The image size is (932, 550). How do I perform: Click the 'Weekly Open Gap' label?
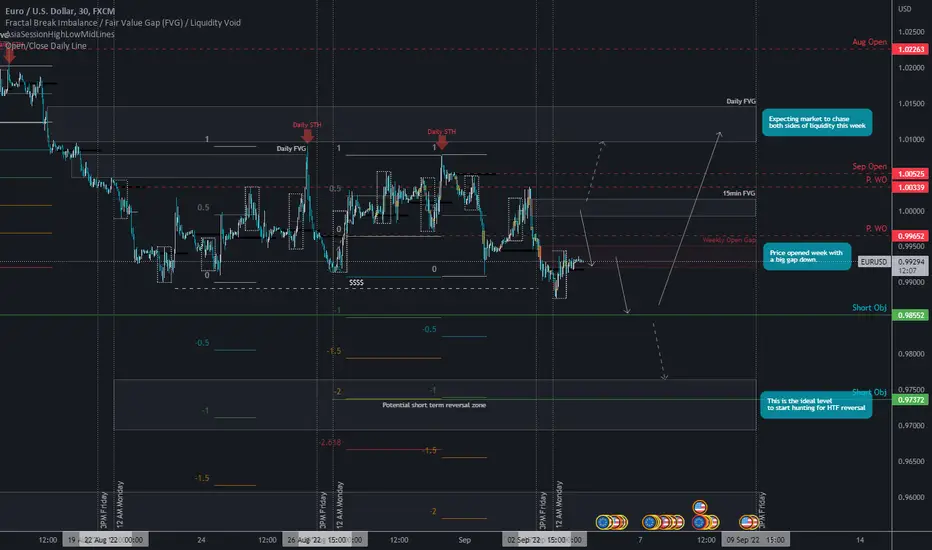click(729, 240)
